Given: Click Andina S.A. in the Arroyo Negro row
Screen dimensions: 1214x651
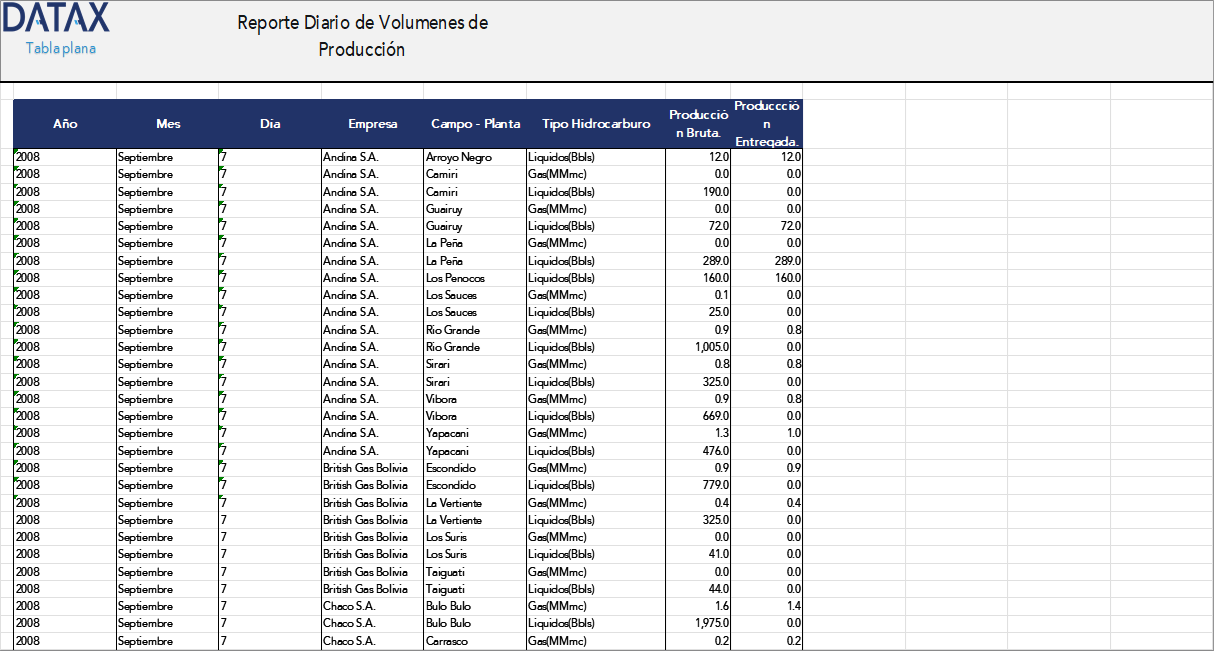Looking at the screenshot, I should click(x=350, y=157).
